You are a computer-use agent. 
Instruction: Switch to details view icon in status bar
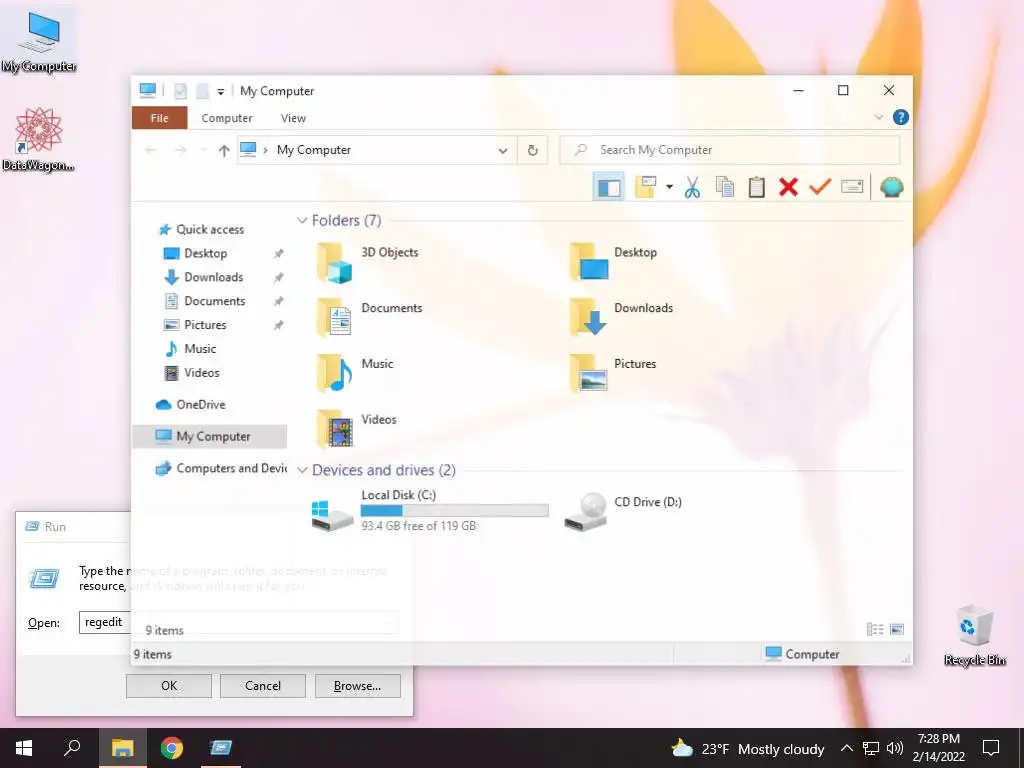point(875,629)
